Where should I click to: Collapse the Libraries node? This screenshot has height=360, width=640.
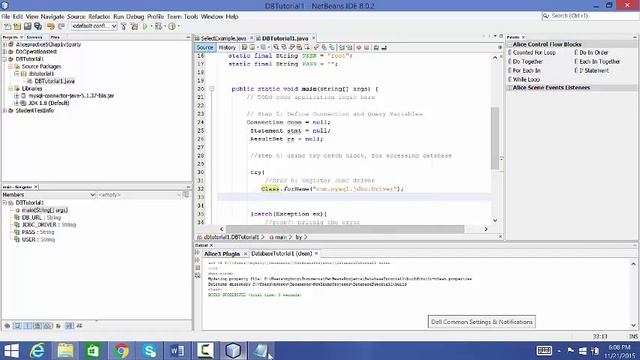click(11, 89)
